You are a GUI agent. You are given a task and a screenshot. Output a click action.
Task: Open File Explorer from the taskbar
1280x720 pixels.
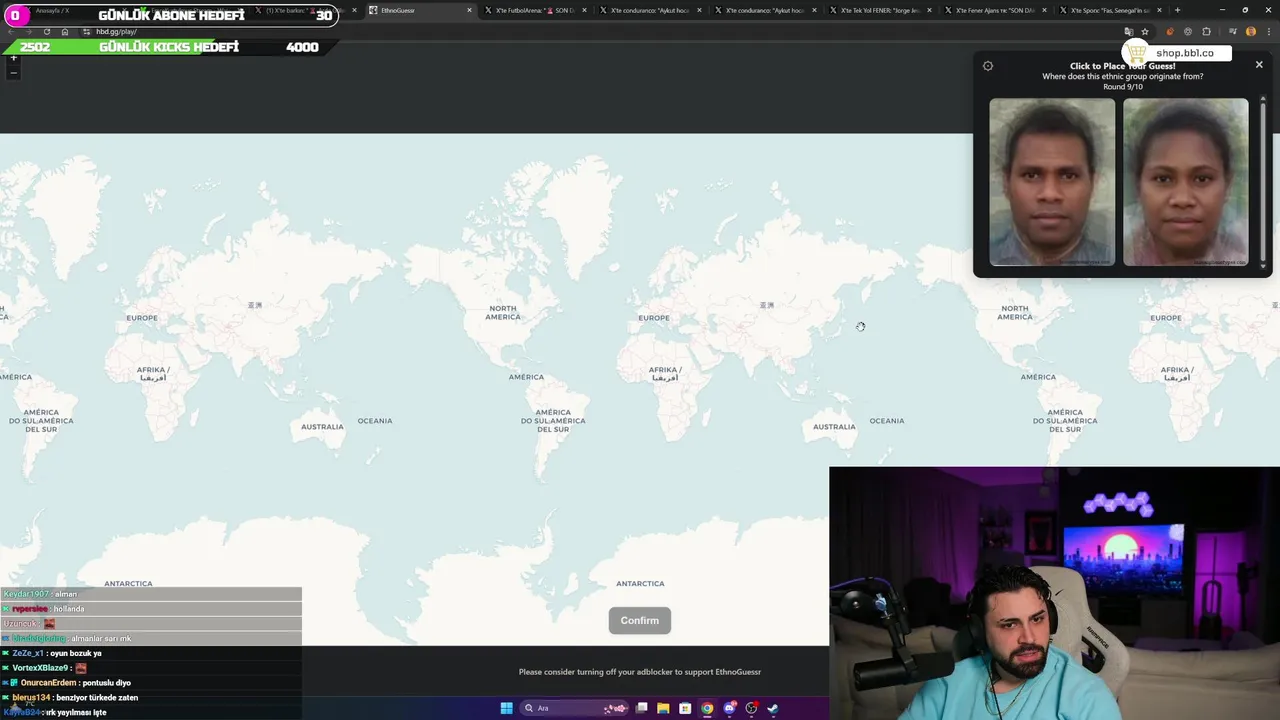click(x=663, y=708)
